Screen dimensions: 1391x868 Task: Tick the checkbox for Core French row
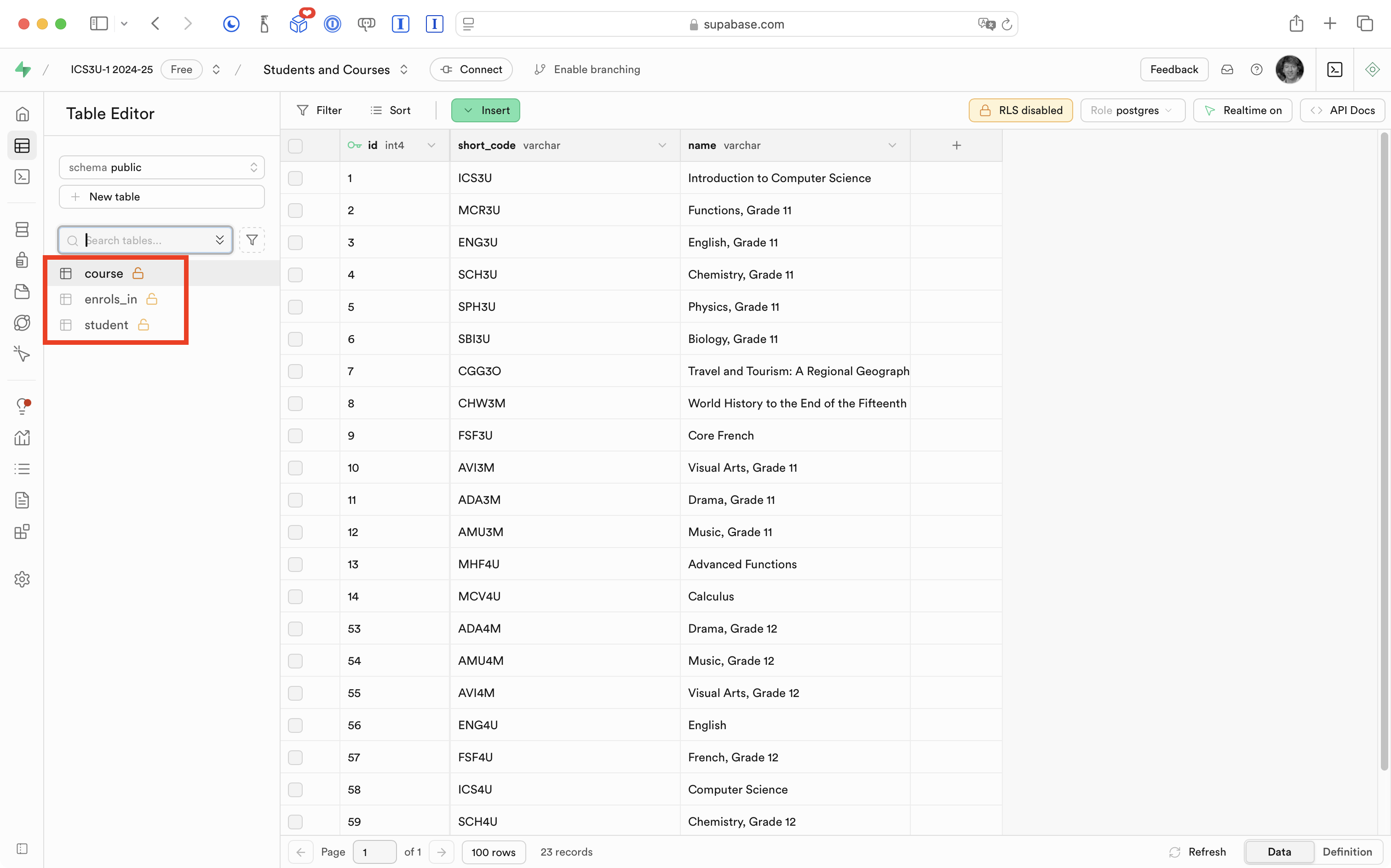pos(295,436)
